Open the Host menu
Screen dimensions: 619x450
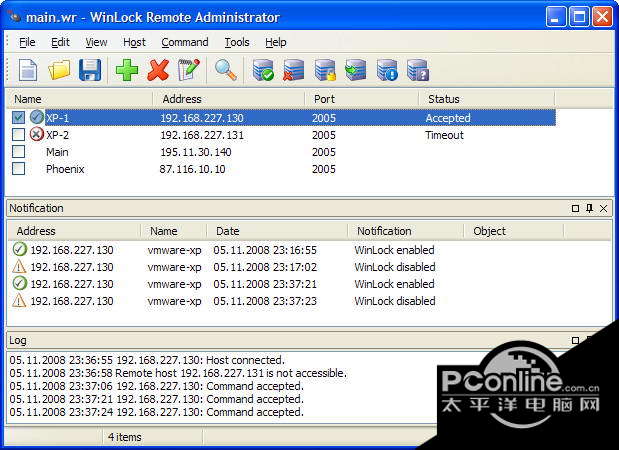coord(134,42)
